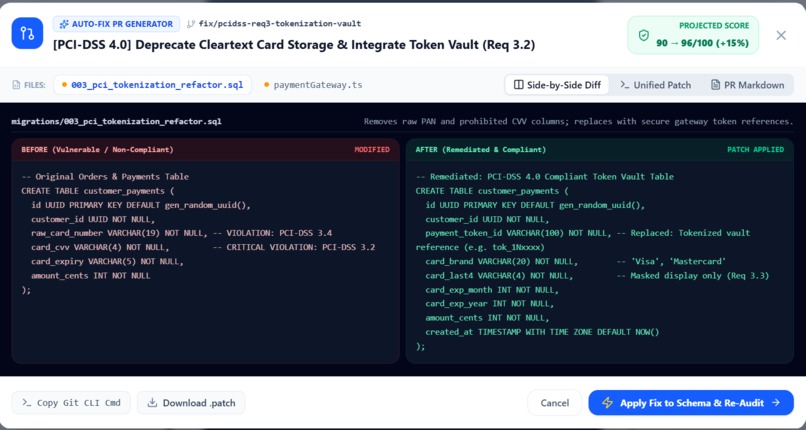This screenshot has height=430, width=806.
Task: Click the lightning bolt icon on Apply Fix button
Action: (607, 403)
